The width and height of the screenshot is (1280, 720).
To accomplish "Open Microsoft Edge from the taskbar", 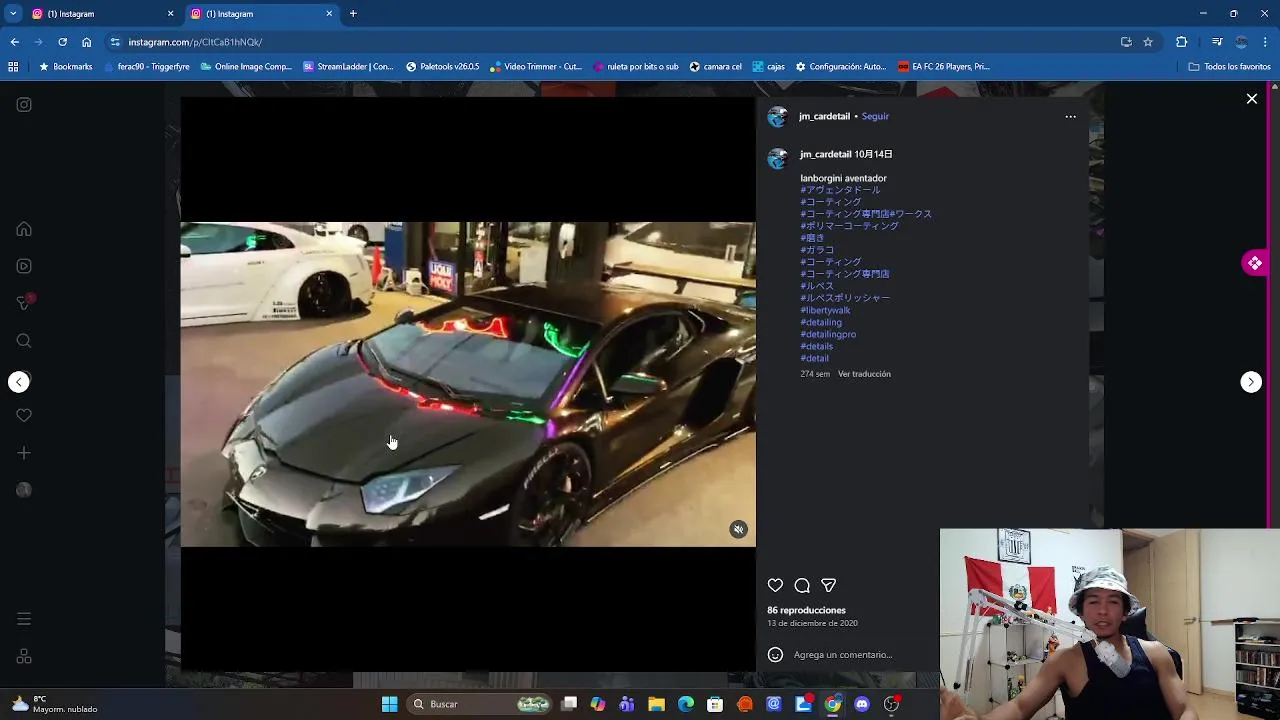I will point(686,704).
